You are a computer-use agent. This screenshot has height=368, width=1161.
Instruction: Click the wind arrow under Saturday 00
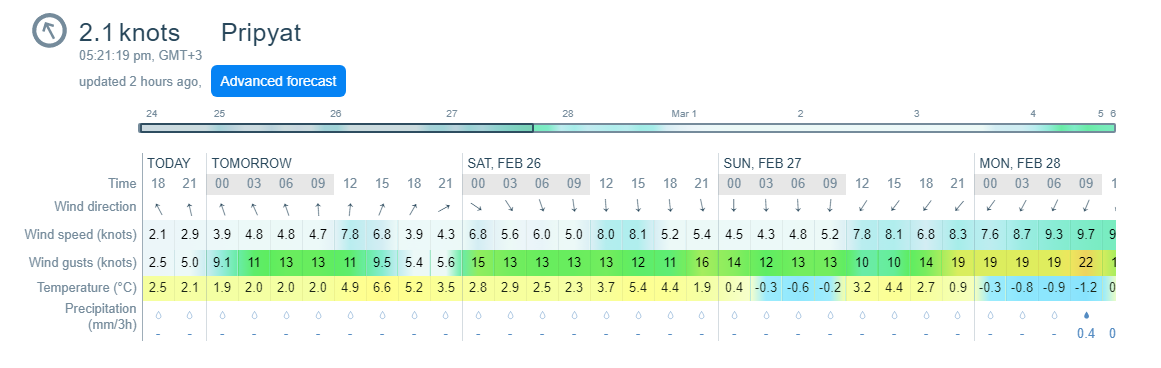click(478, 206)
